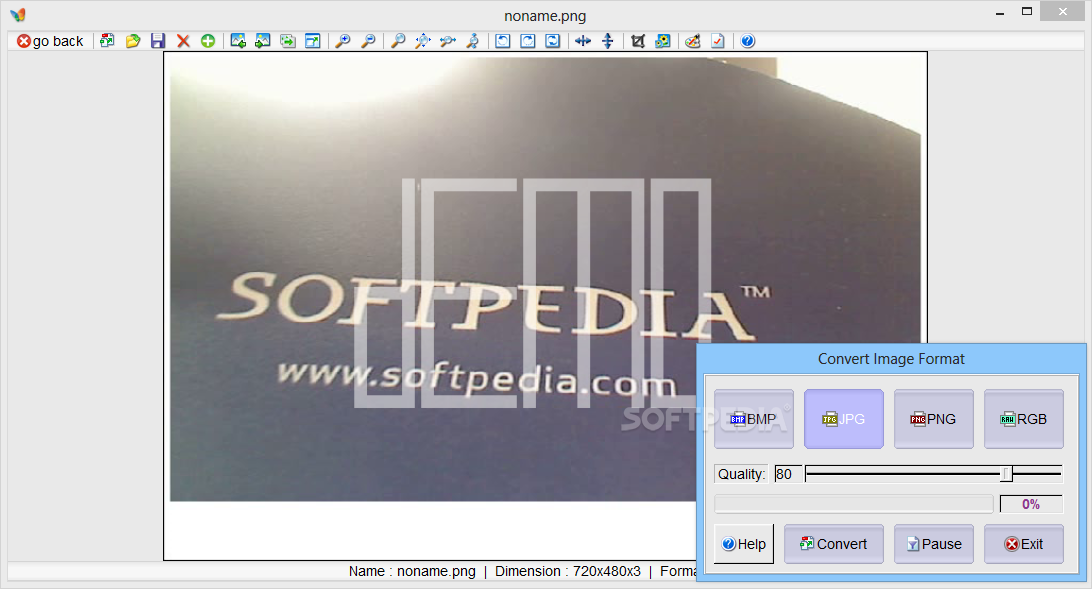Click the go back button
The height and width of the screenshot is (589, 1092).
pos(50,41)
